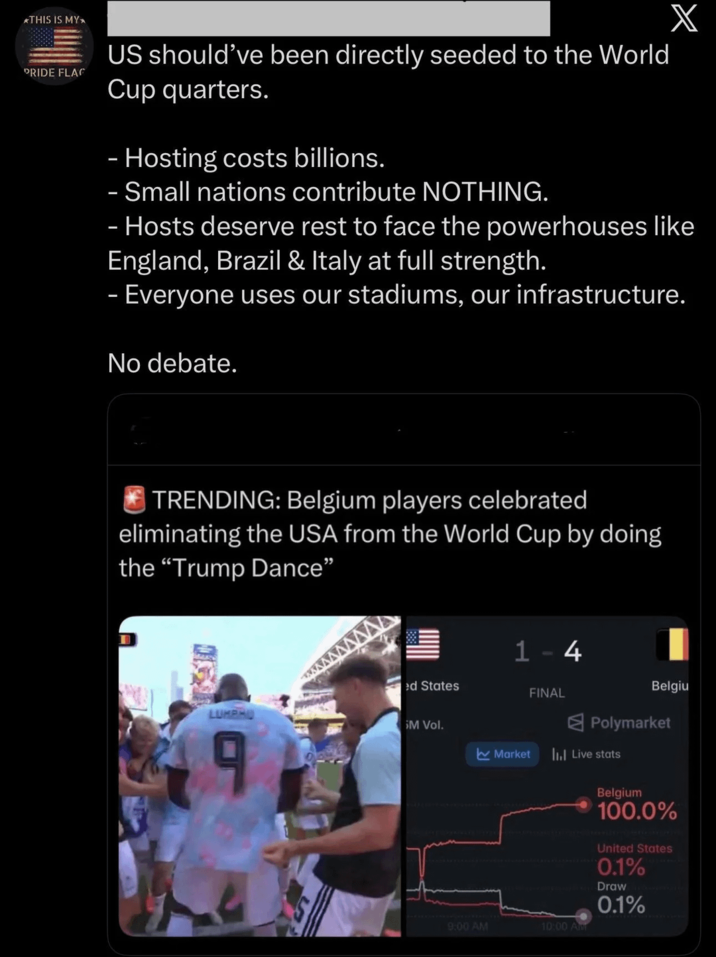This screenshot has height=957, width=716.
Task: Click the redacted username bar at top
Action: coord(328,18)
